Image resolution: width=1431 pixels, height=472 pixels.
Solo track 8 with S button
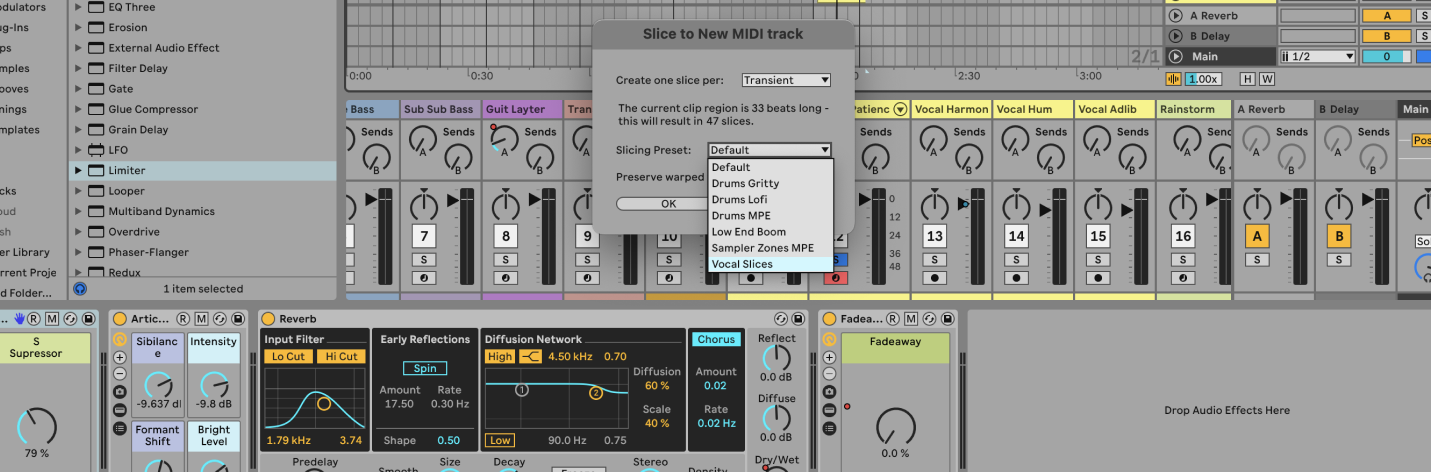[x=506, y=260]
